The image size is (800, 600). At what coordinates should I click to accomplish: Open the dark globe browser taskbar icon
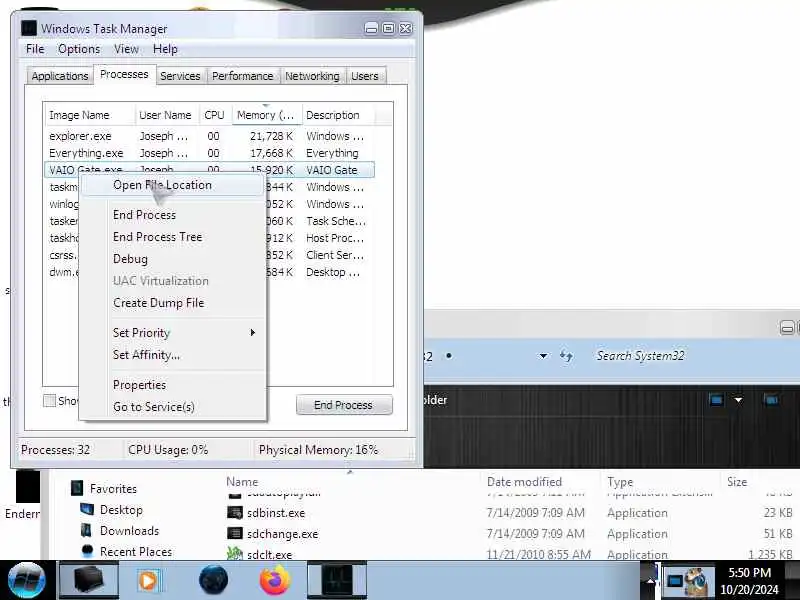tap(213, 580)
